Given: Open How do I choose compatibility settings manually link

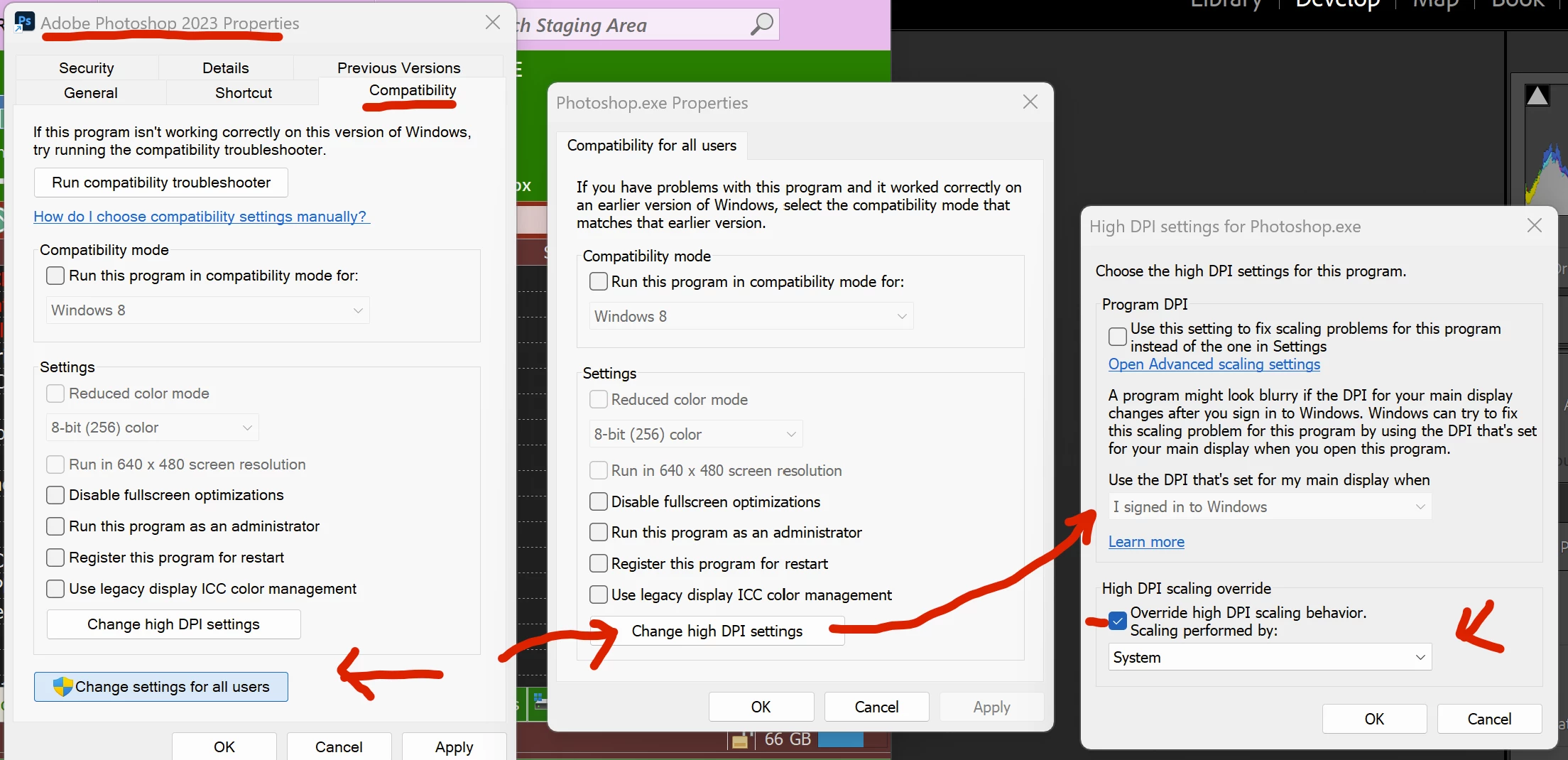Looking at the screenshot, I should tap(200, 217).
